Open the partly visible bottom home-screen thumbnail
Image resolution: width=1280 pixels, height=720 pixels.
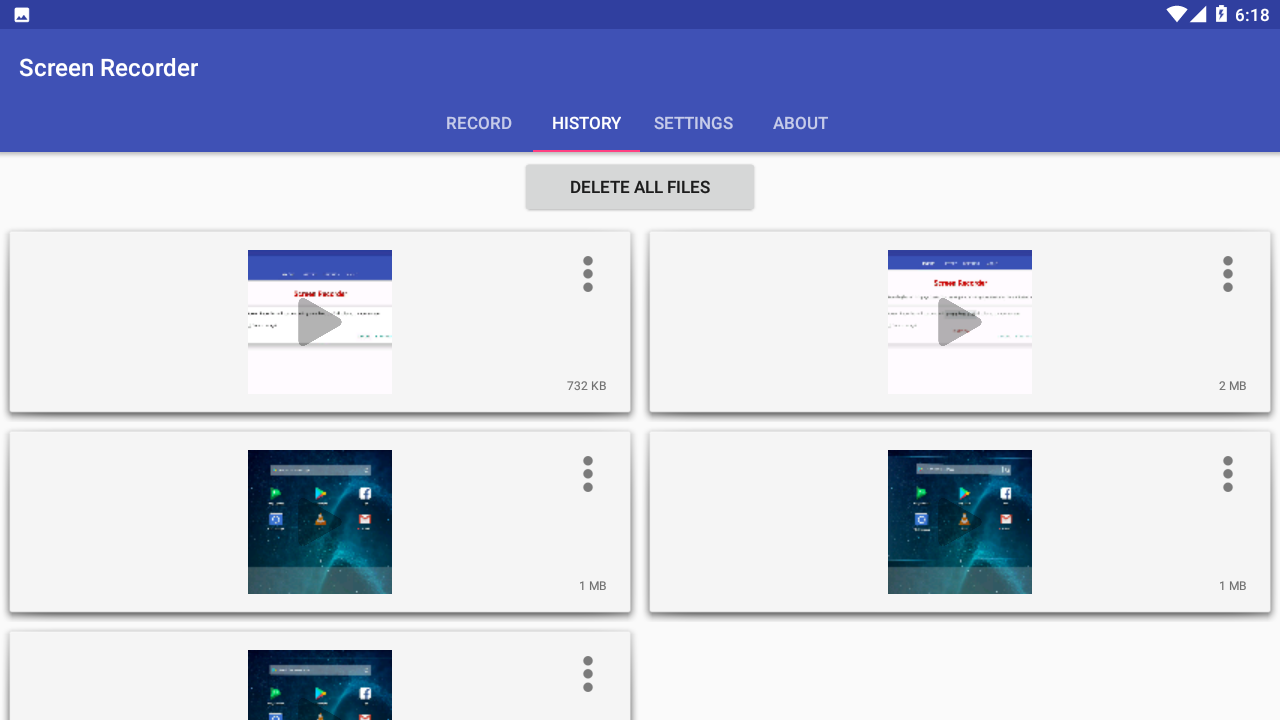(320, 685)
